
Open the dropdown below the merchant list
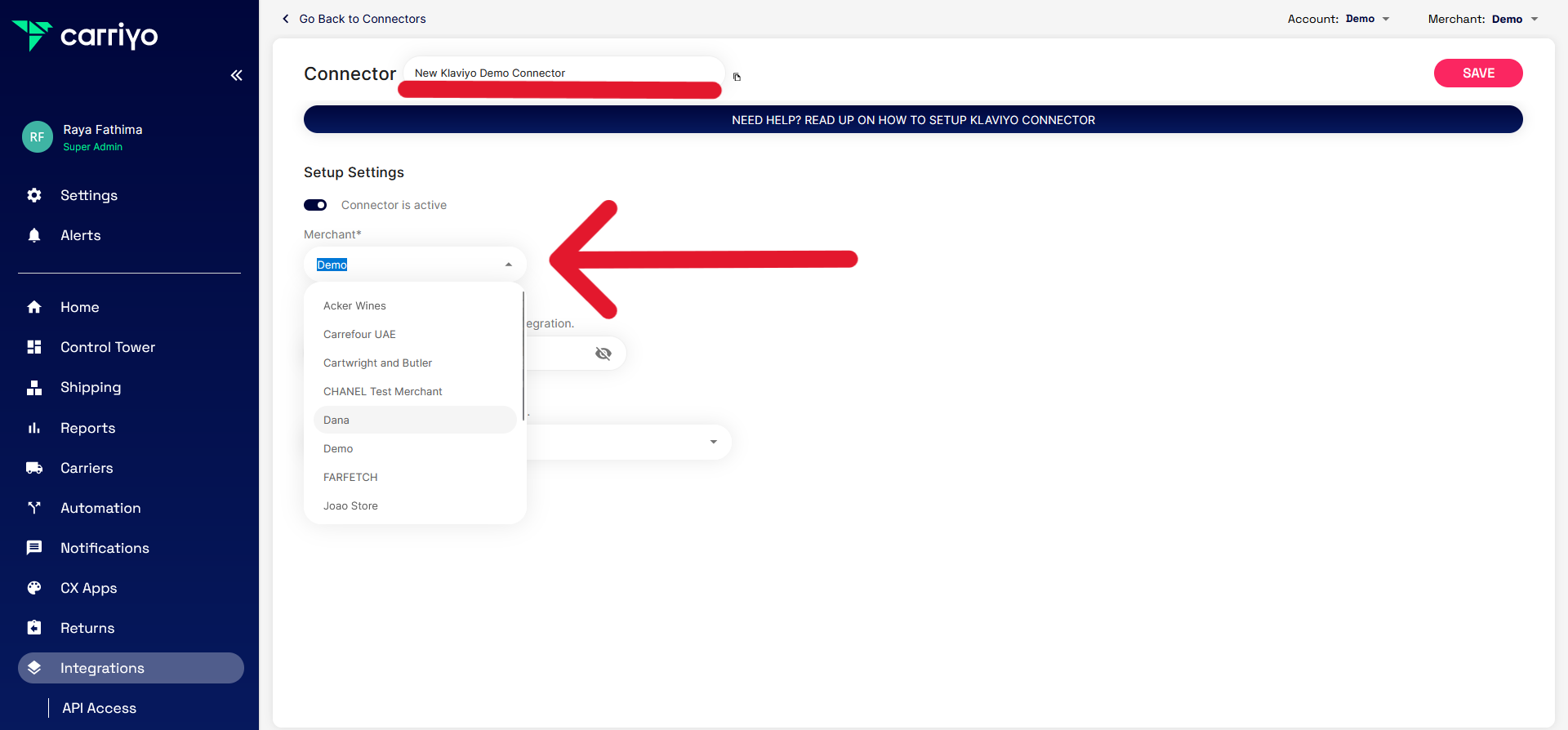click(714, 442)
